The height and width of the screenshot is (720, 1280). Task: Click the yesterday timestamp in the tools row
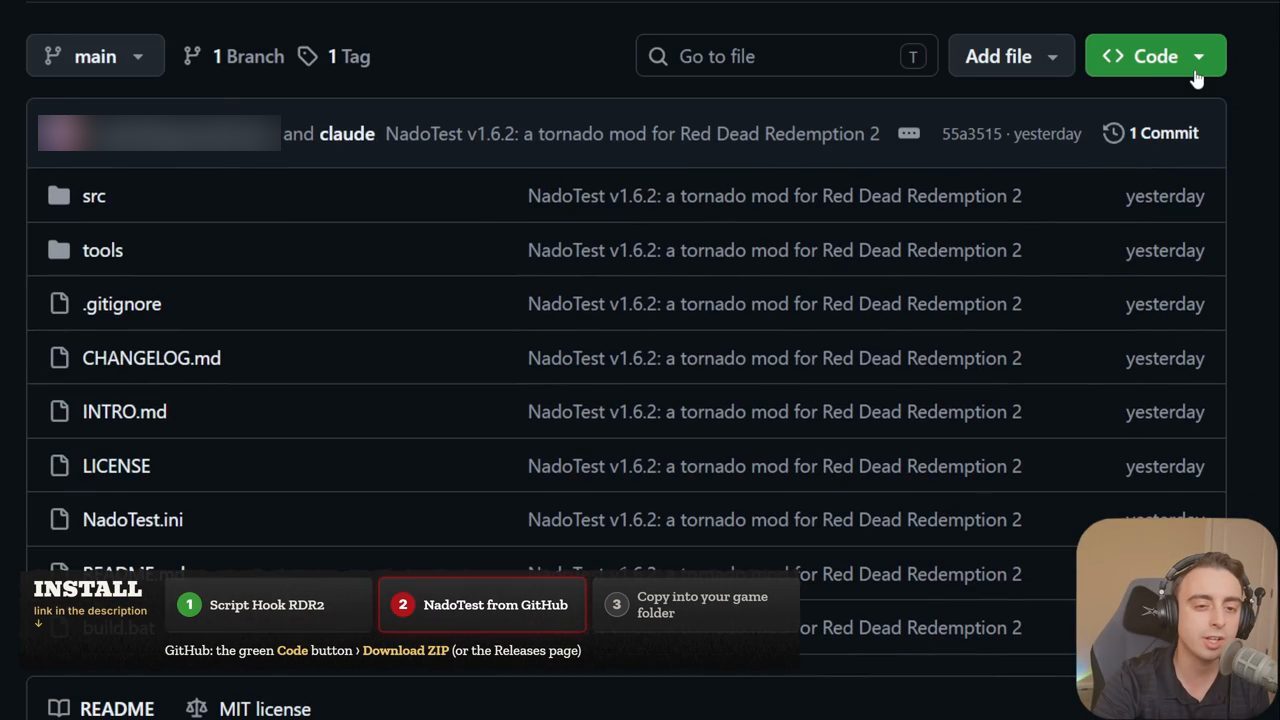click(1165, 250)
